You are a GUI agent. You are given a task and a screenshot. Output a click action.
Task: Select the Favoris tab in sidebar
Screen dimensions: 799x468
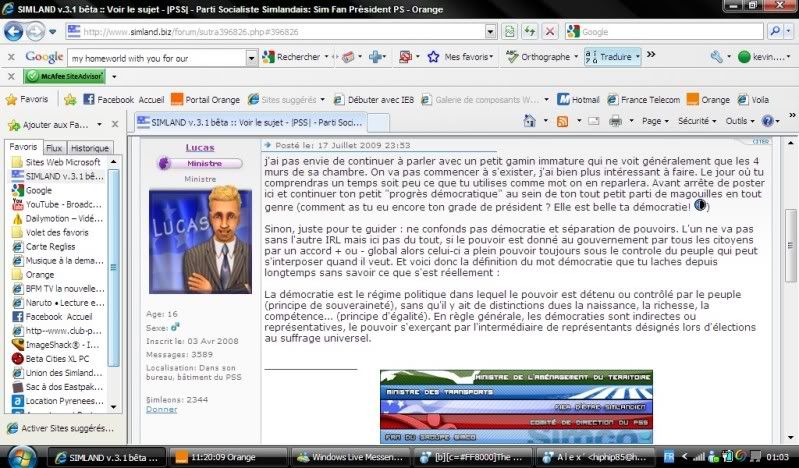(x=23, y=147)
